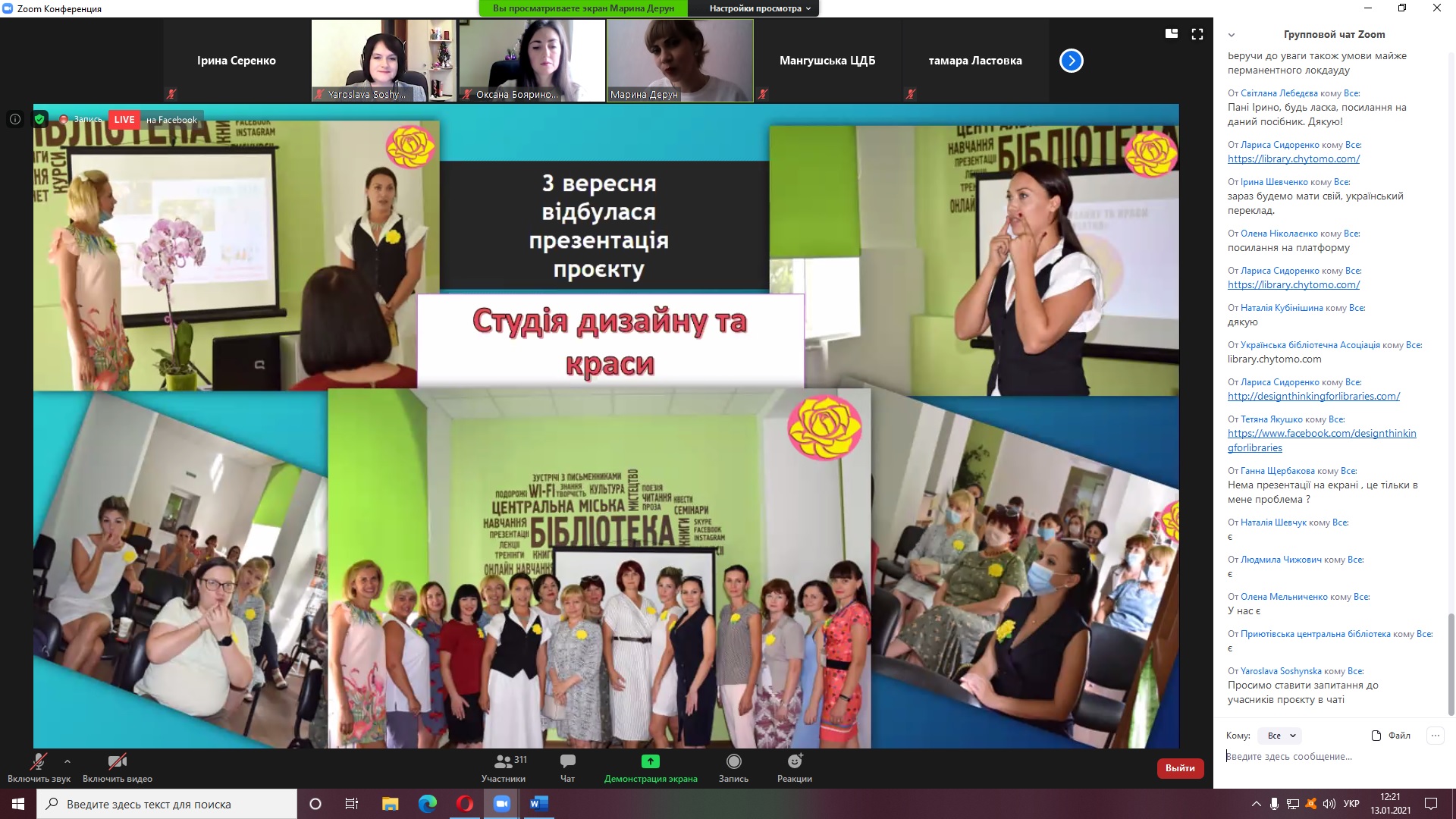Click sender name Yaroslava Soshynska in chat
The image size is (1456, 819).
click(1281, 671)
